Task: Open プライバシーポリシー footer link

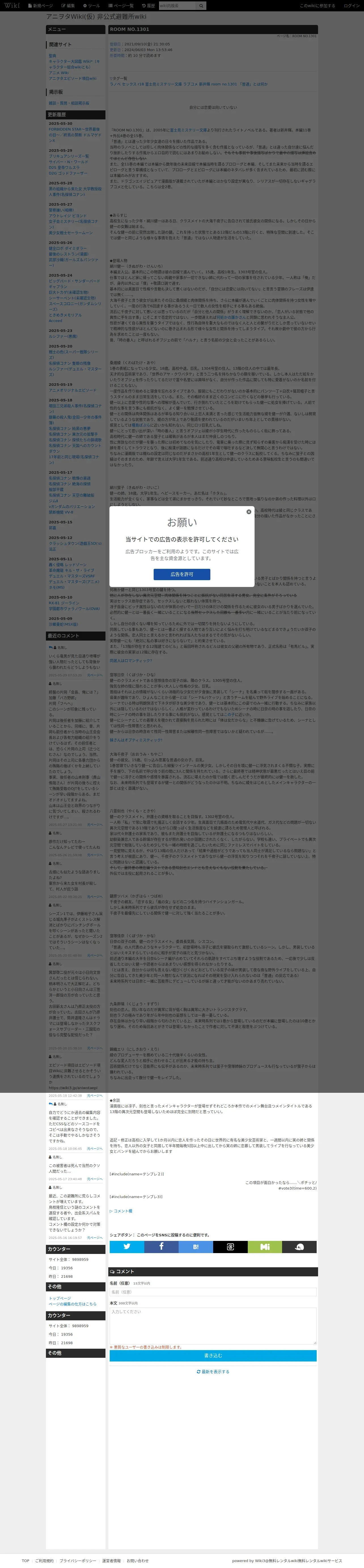Action: [x=77, y=1560]
